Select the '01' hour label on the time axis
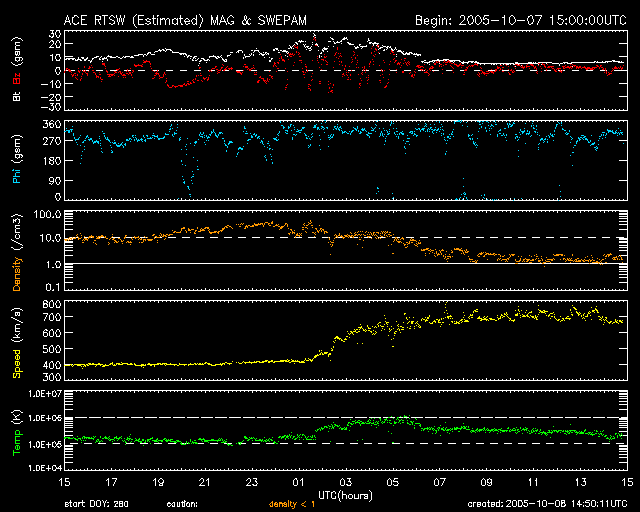This screenshot has height=512, width=640. (x=298, y=483)
